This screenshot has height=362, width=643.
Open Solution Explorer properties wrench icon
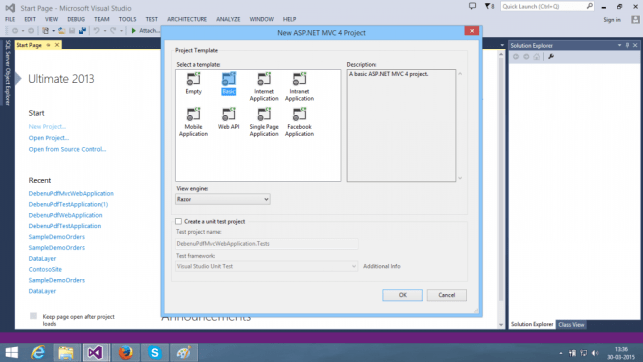click(x=551, y=57)
